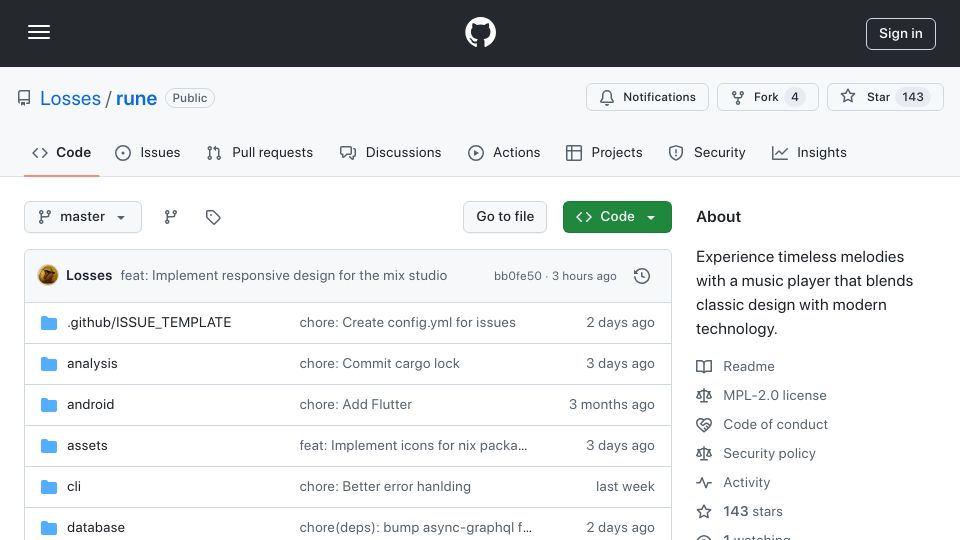The height and width of the screenshot is (540, 960).
Task: View branches via the branch icon
Action: [171, 217]
